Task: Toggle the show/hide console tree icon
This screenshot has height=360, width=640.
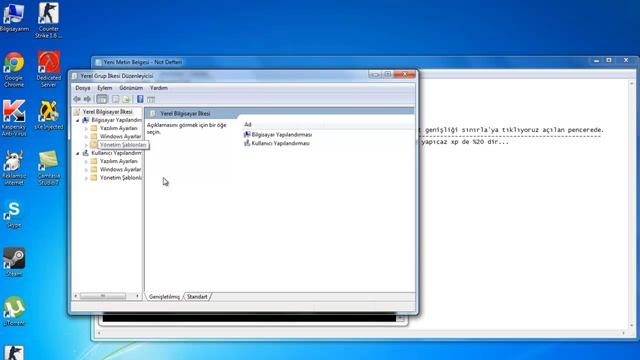Action: (x=102, y=99)
